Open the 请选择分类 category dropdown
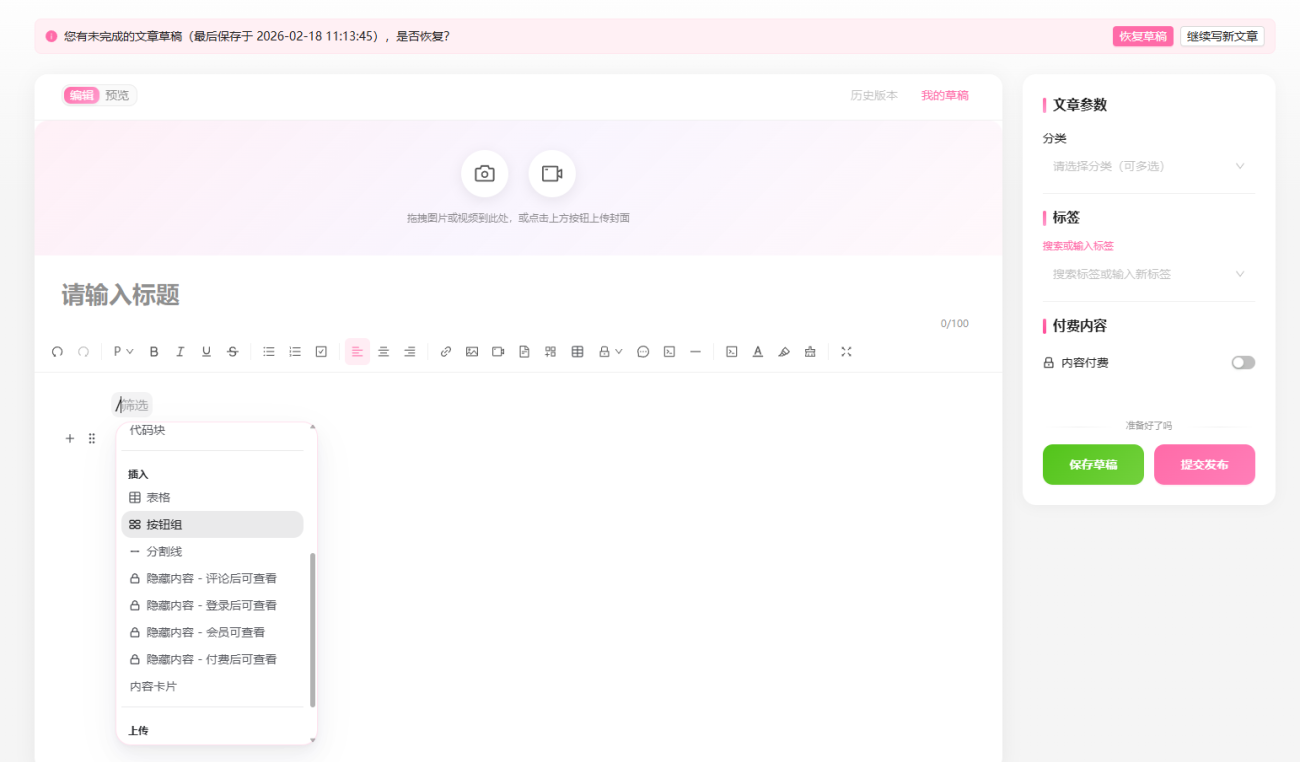Screen dimensions: 1300x762 [1148, 166]
